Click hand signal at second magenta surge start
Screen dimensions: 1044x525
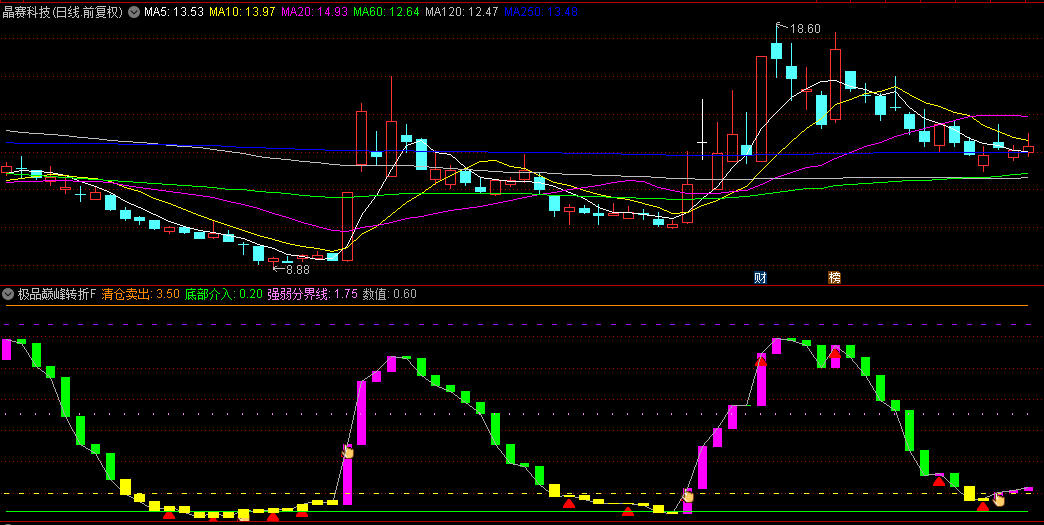pos(688,495)
